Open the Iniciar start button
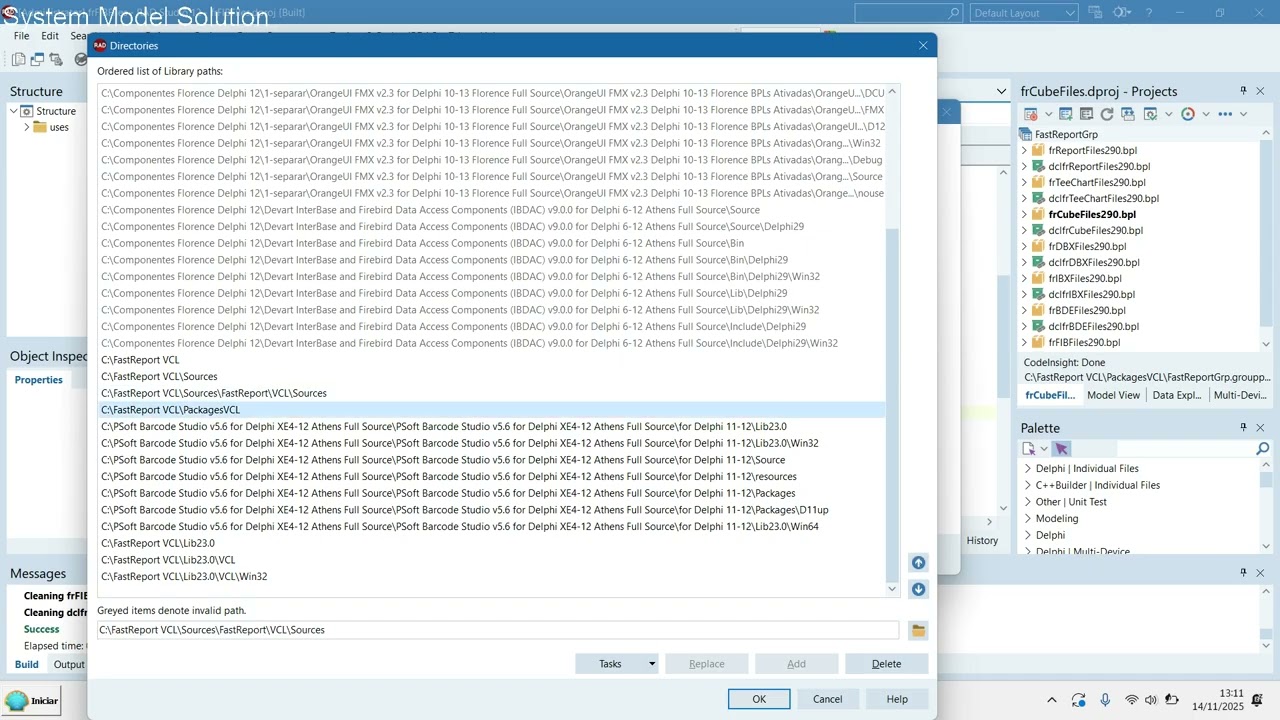Screen dimensions: 1280x720 (x=32, y=700)
